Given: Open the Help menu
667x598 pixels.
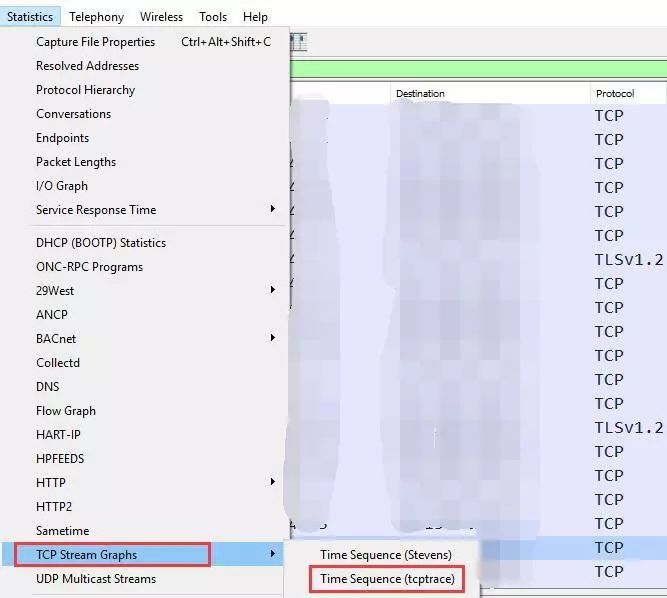Looking at the screenshot, I should click(255, 17).
